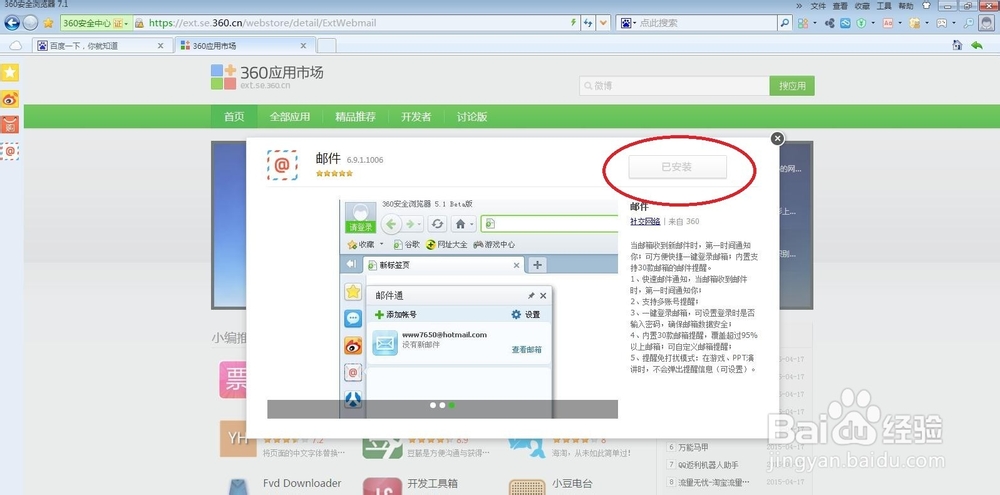Click the five-star rating under 邮件 title
The image size is (1000, 495).
[x=334, y=174]
